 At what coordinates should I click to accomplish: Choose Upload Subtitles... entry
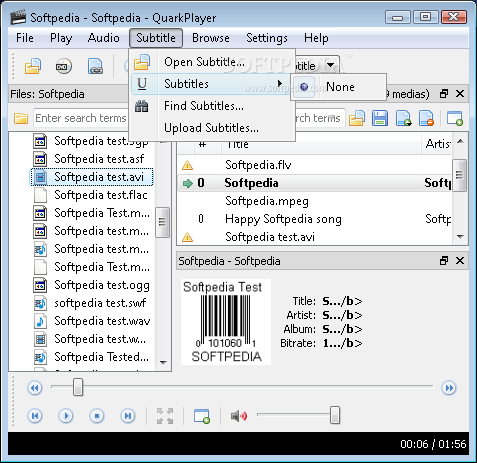click(x=212, y=128)
